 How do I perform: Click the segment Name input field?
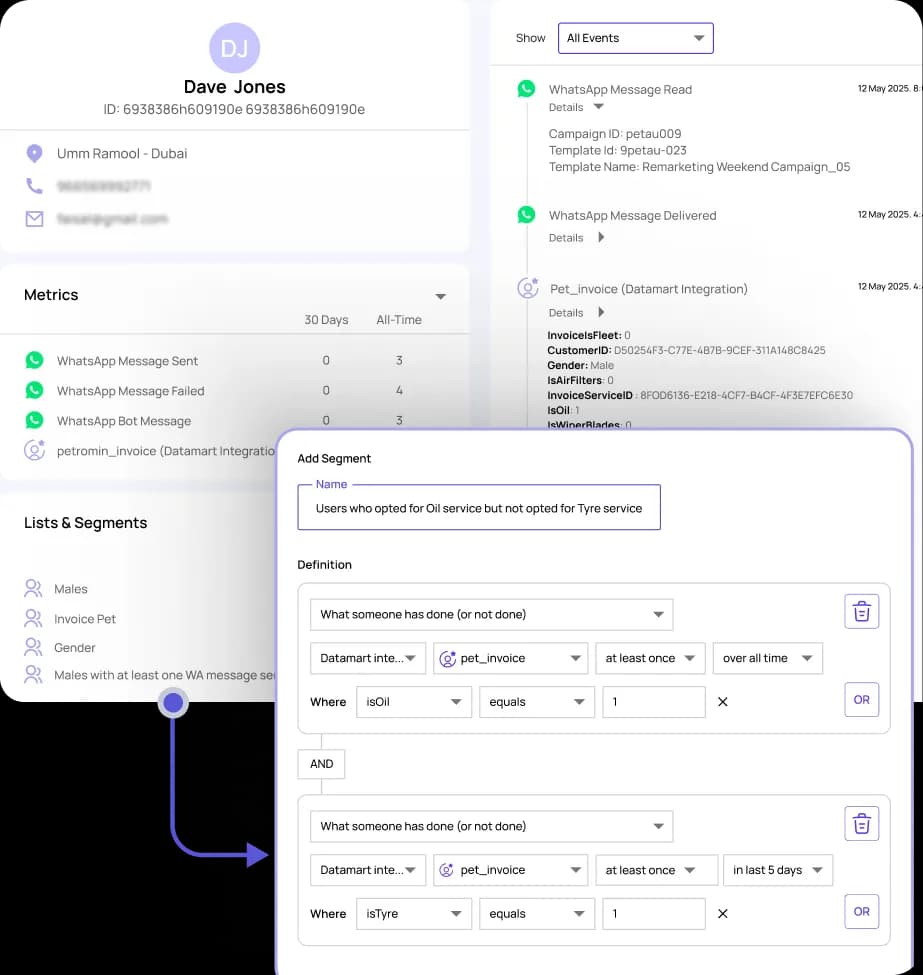coord(478,508)
